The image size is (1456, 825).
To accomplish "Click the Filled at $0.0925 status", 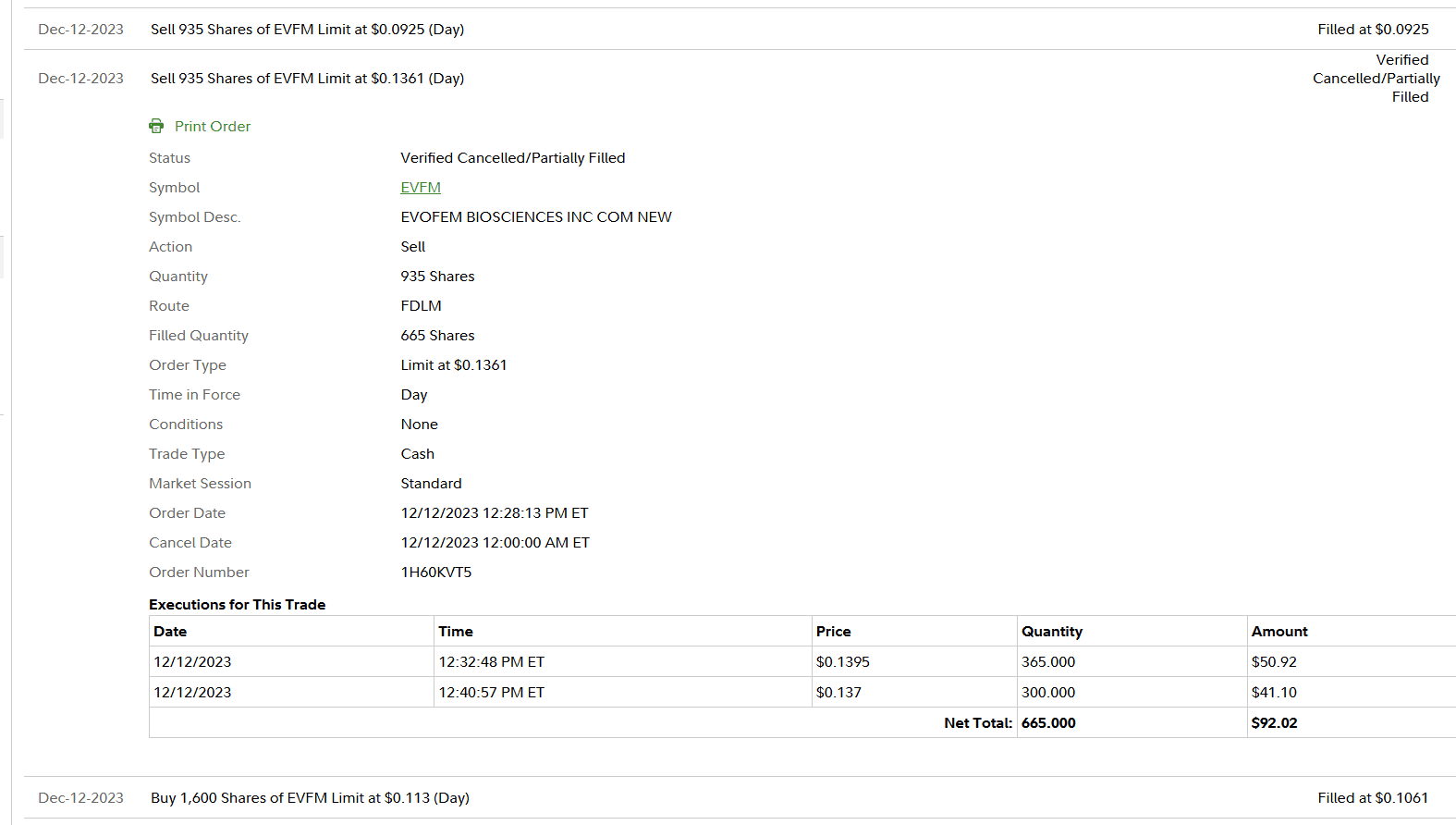I will (1373, 30).
